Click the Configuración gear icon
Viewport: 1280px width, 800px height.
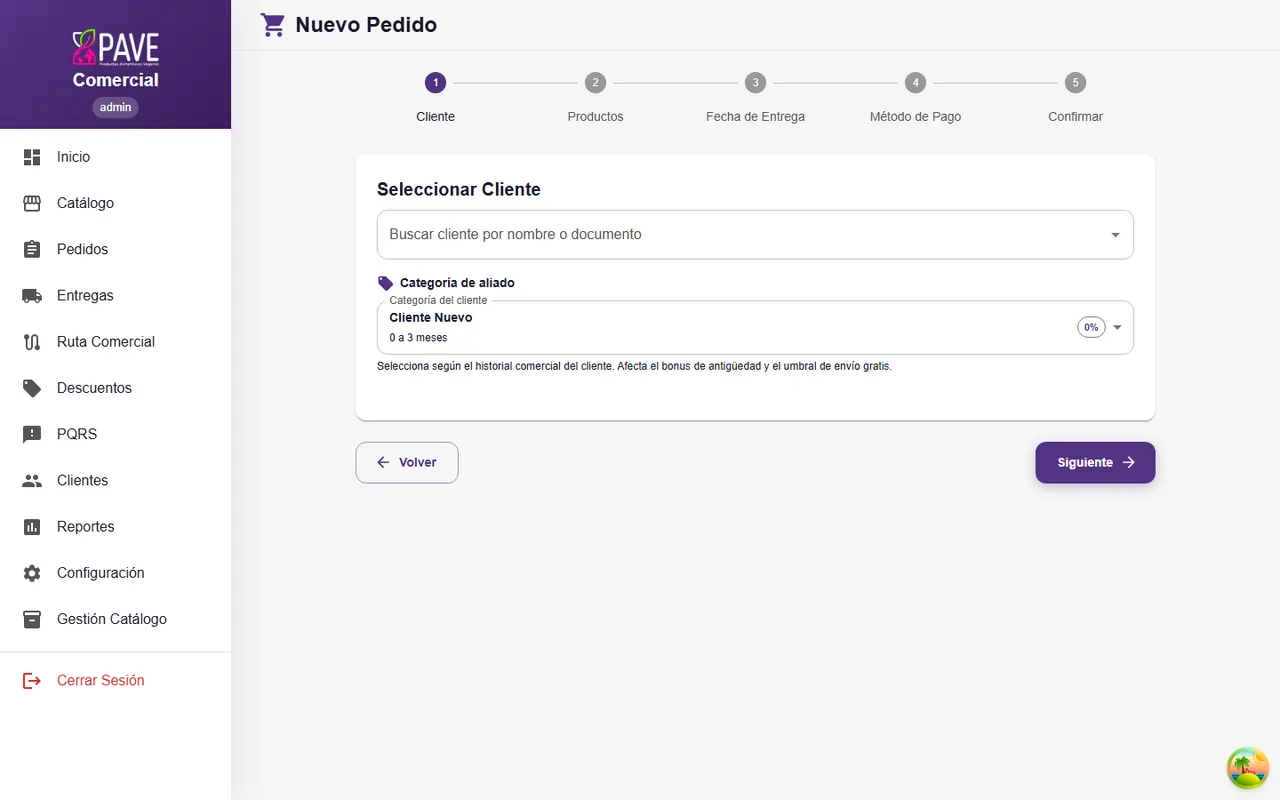point(32,573)
